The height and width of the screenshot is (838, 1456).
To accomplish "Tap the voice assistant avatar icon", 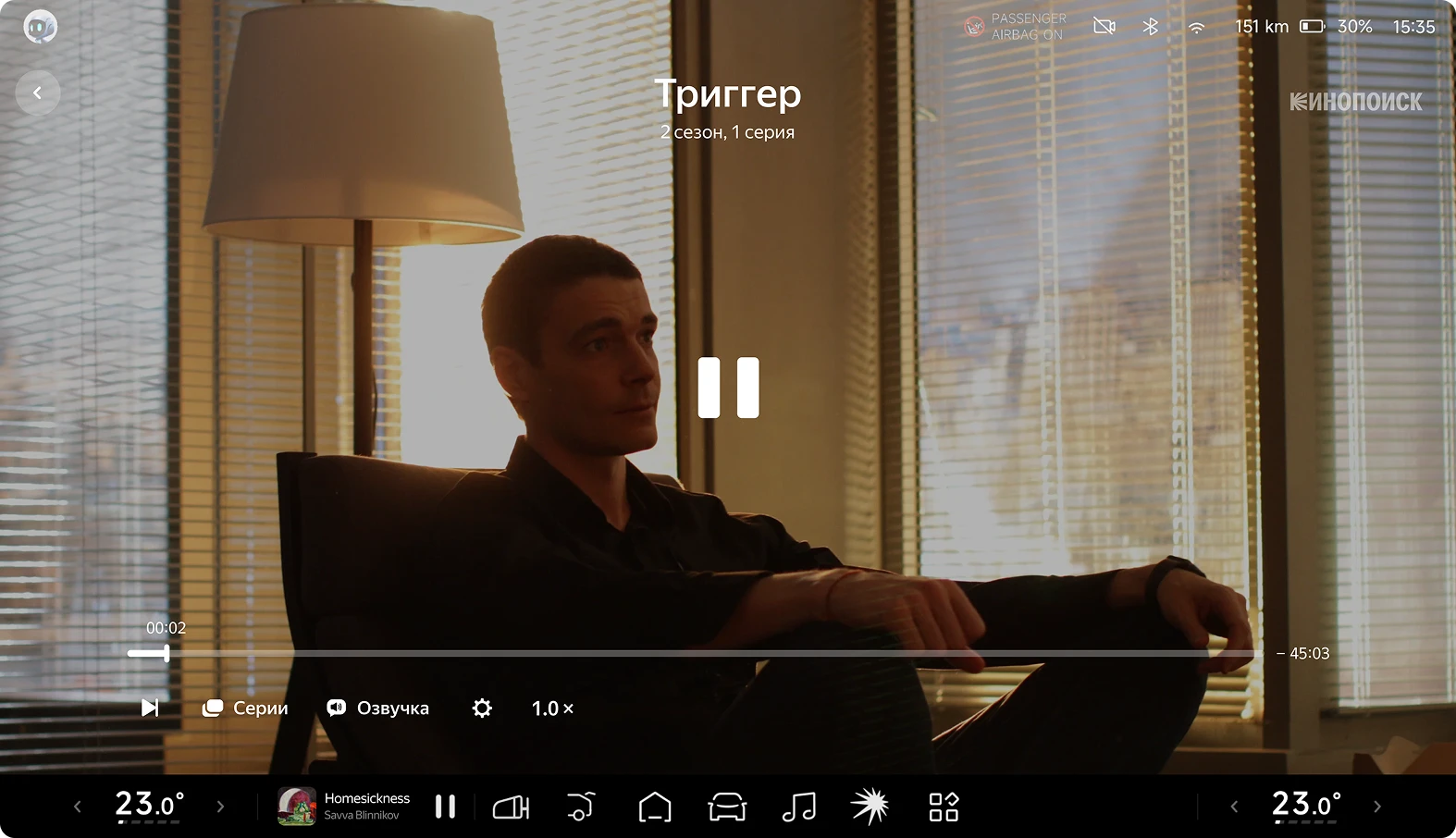I will [x=40, y=27].
